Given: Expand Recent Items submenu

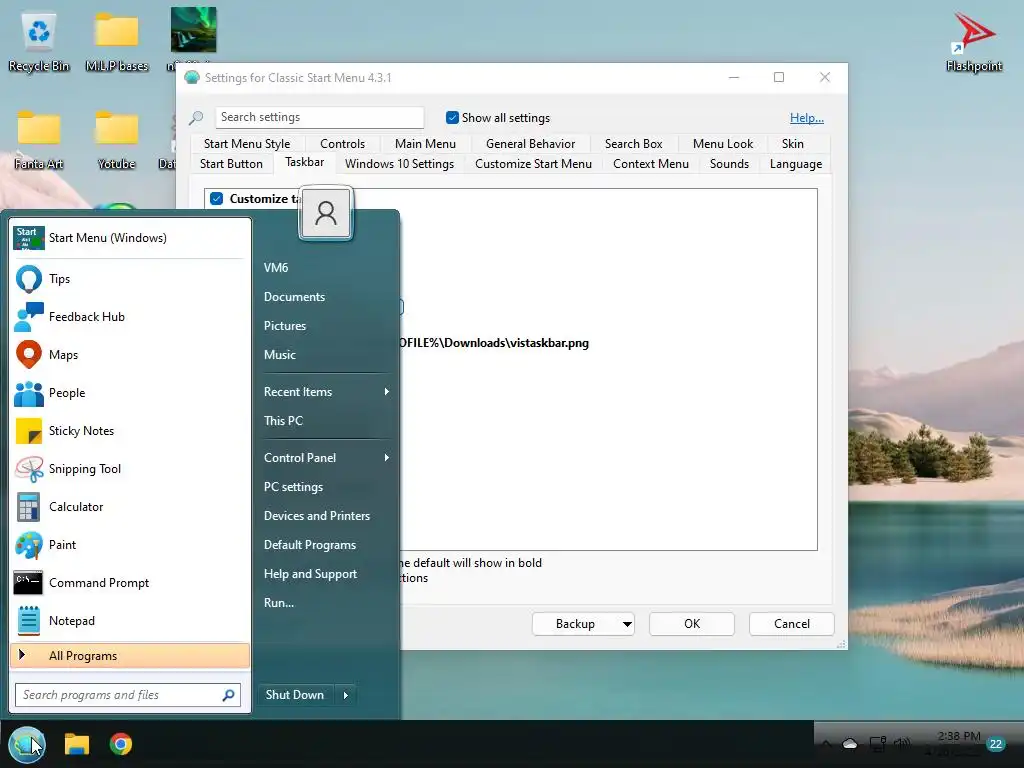Looking at the screenshot, I should coord(326,392).
